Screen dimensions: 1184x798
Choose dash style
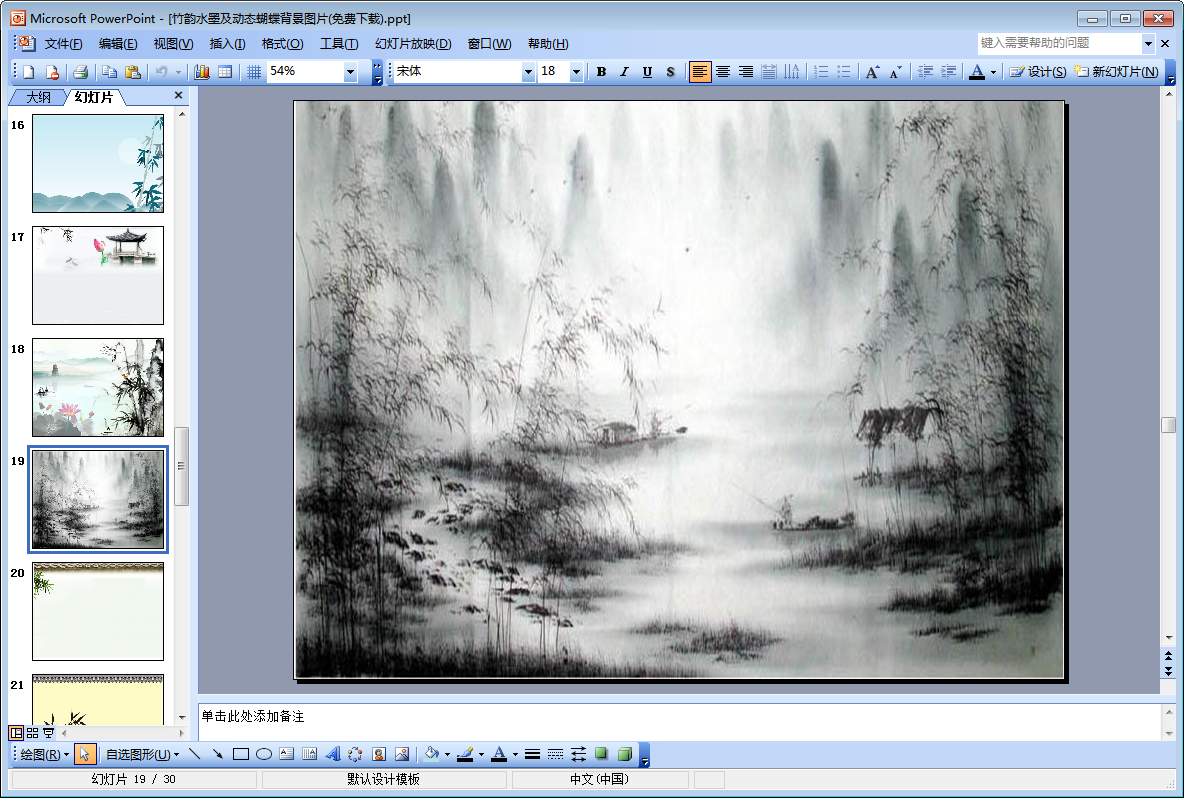[555, 754]
